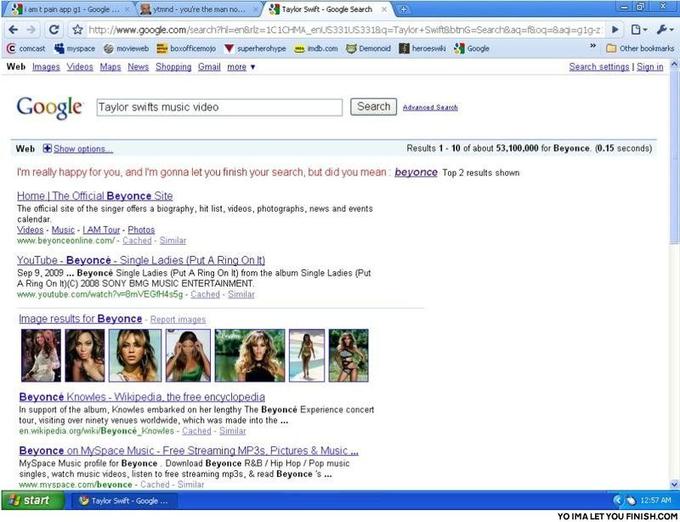Open the third Beyonce face close-up thumbnail

click(x=135, y=356)
